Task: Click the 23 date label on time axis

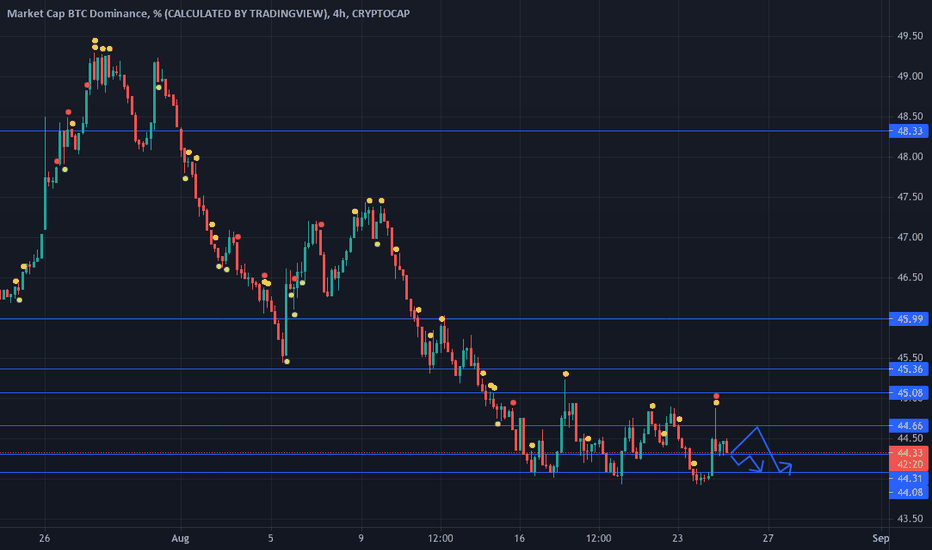Action: click(678, 539)
